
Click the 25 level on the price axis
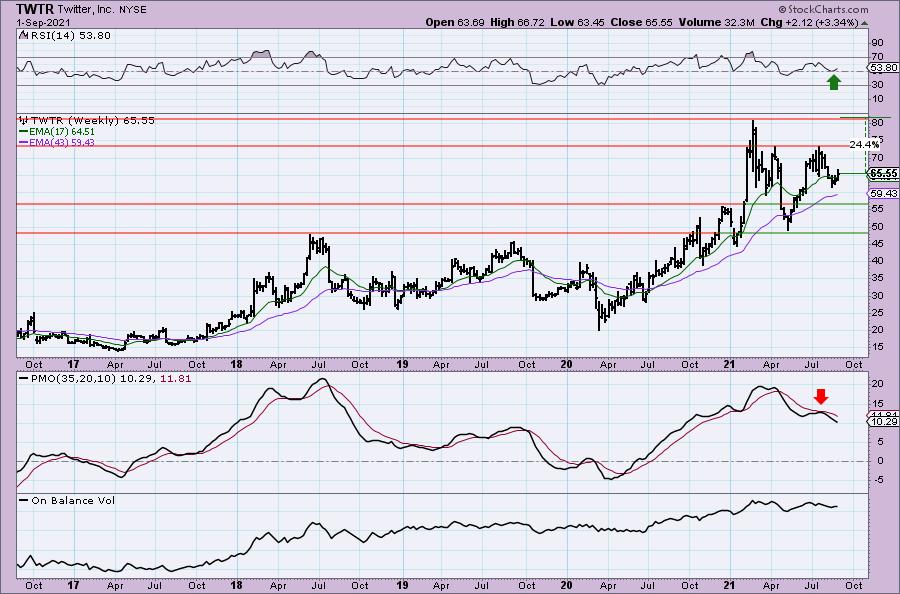(877, 312)
